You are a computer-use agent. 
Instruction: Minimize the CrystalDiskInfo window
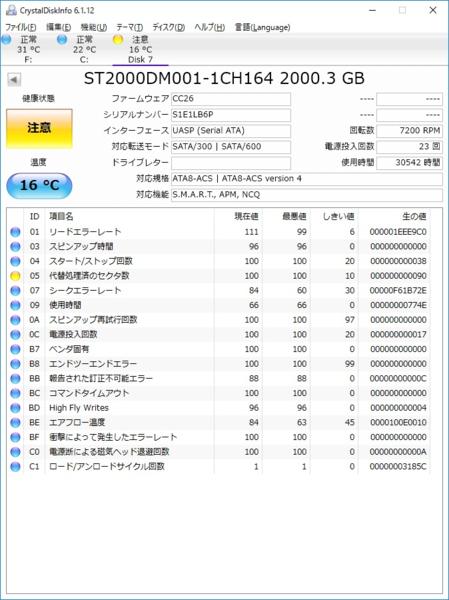pyautogui.click(x=372, y=10)
